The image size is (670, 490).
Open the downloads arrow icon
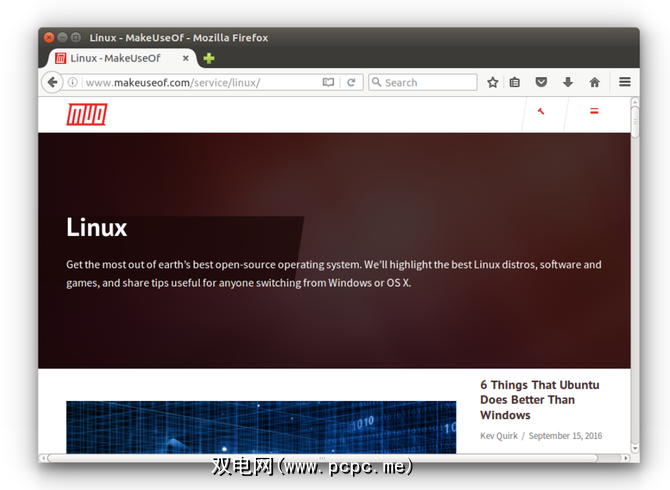coord(568,82)
